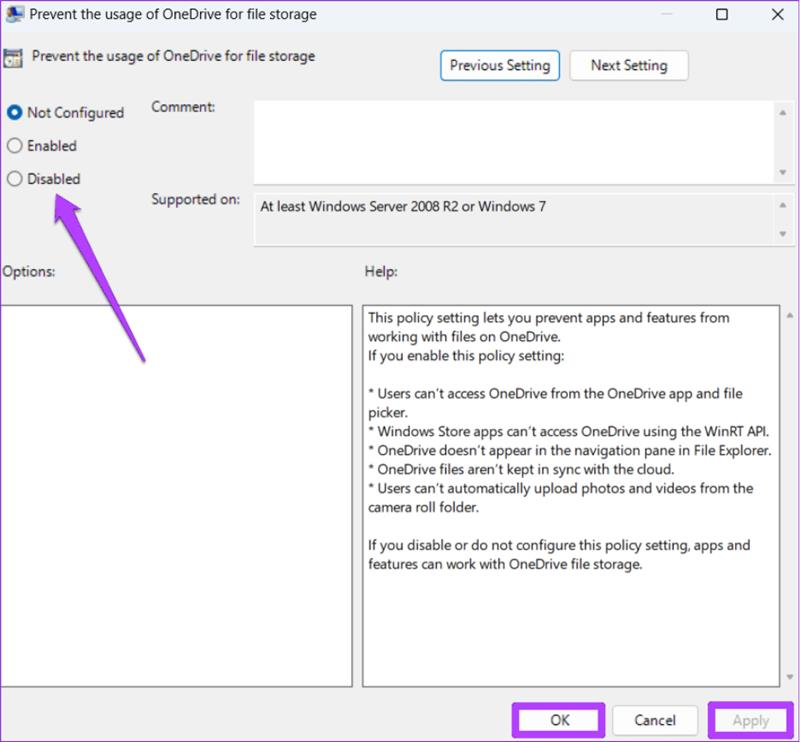Click the Help pane scroll down arrow

coord(790,677)
